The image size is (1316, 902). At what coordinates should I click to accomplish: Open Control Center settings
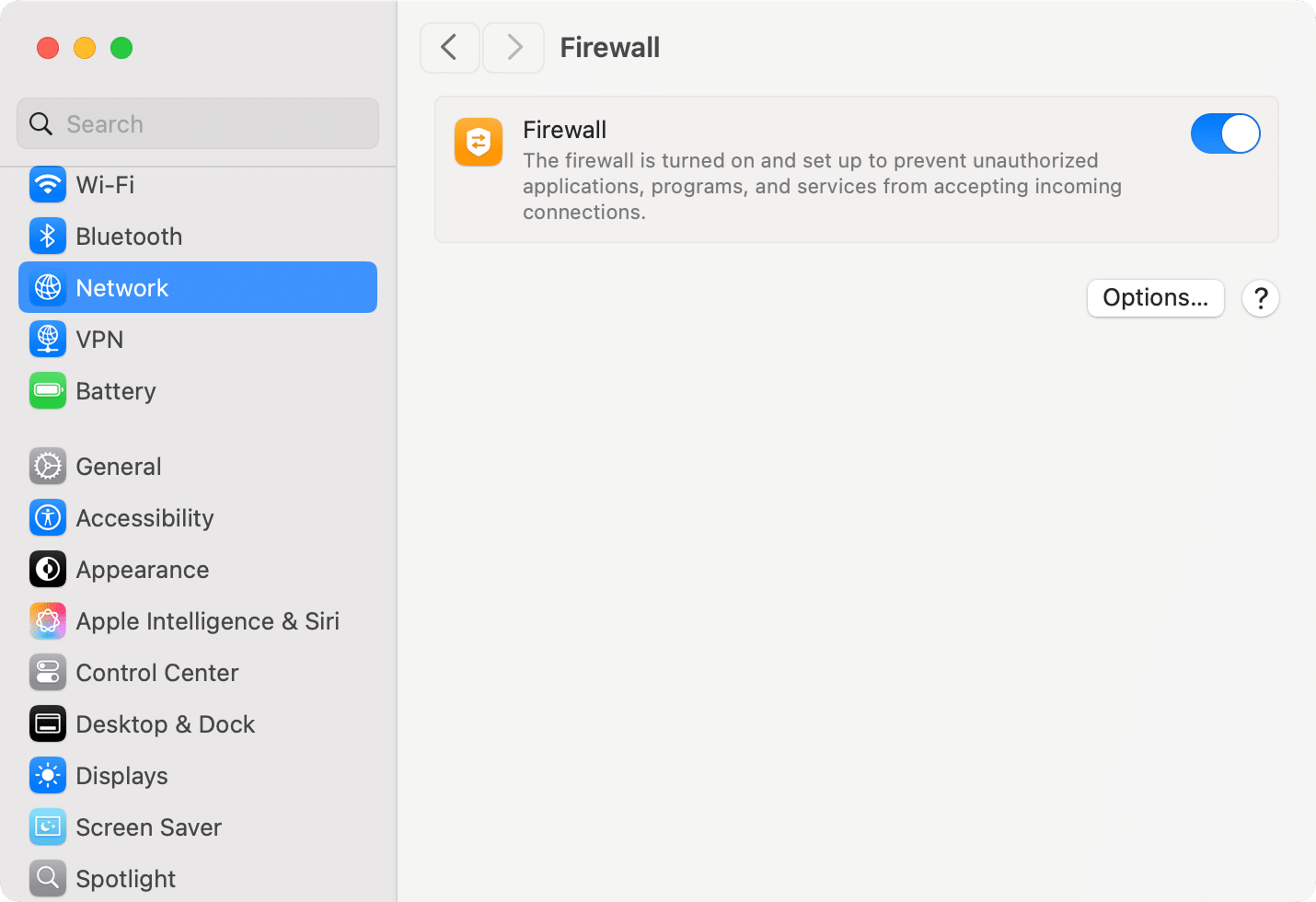[x=157, y=672]
